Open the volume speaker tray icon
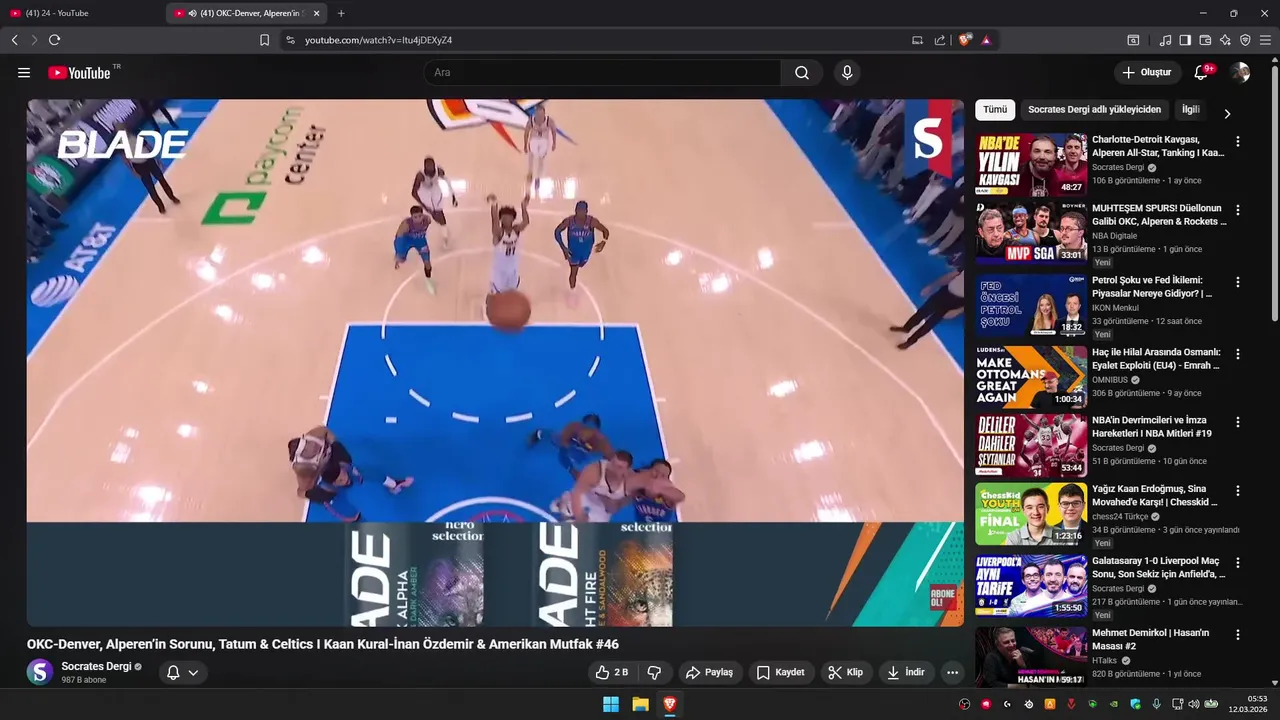The width and height of the screenshot is (1280, 720). 1193,704
